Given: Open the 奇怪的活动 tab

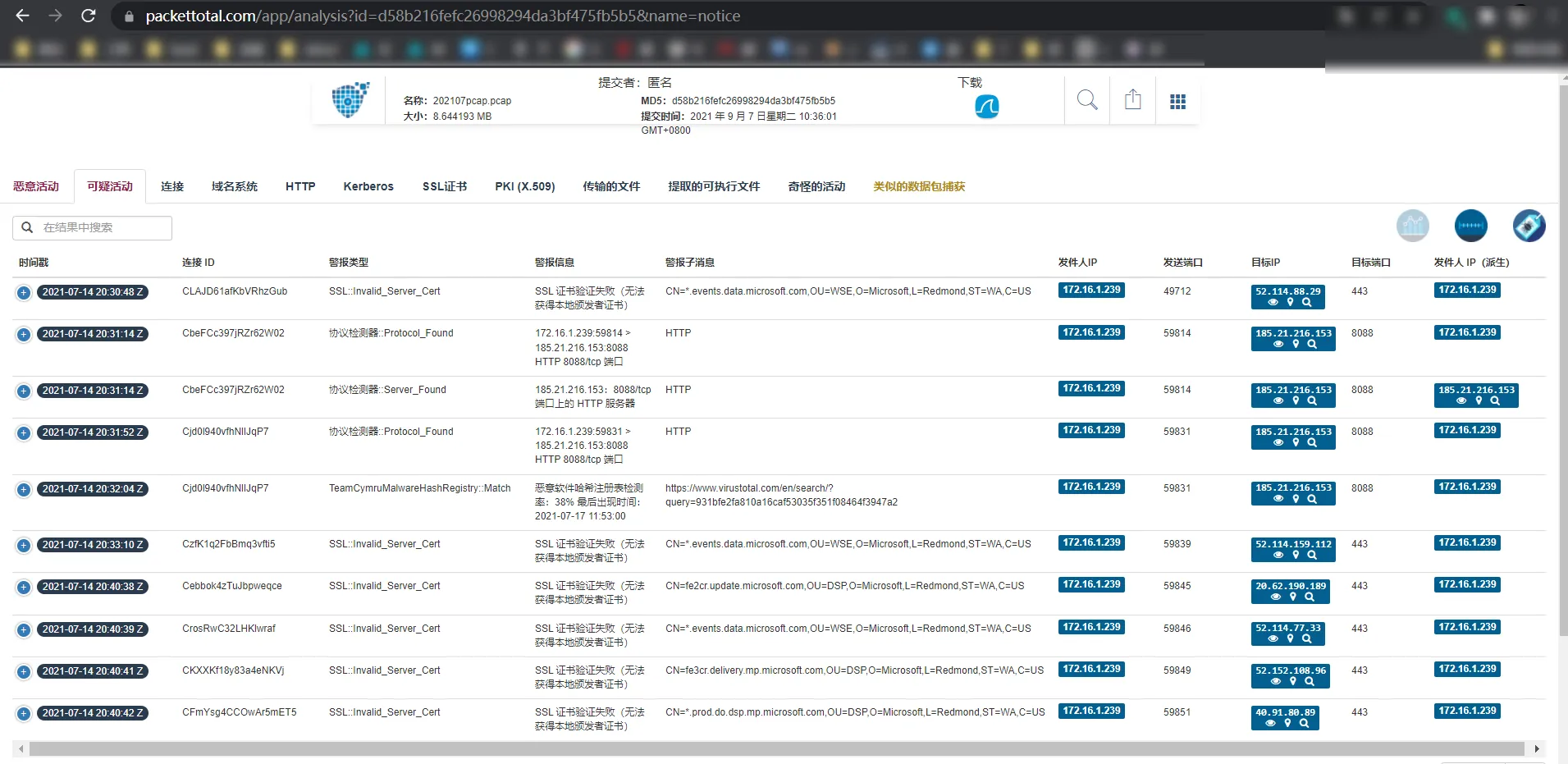Looking at the screenshot, I should click(816, 186).
